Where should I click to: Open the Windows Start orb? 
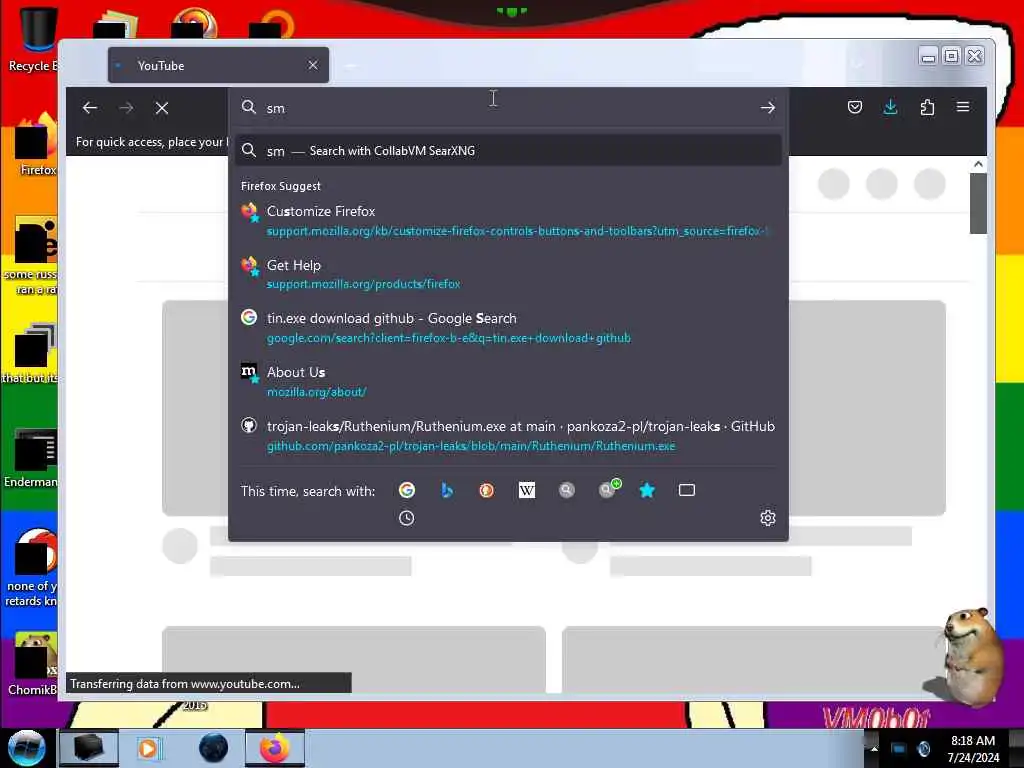coord(26,748)
